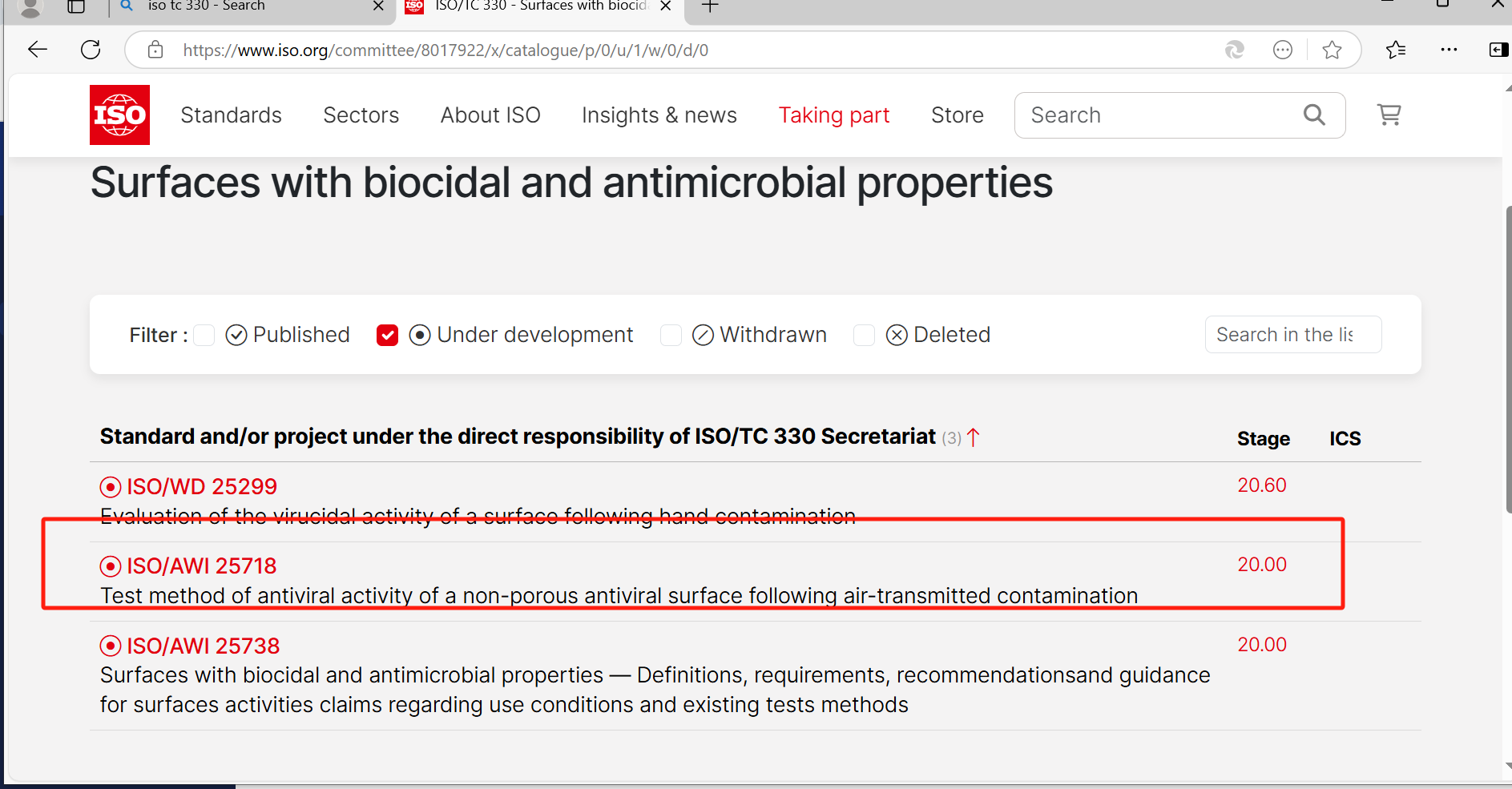
Task: Go back with the browser arrow
Action: (x=38, y=50)
